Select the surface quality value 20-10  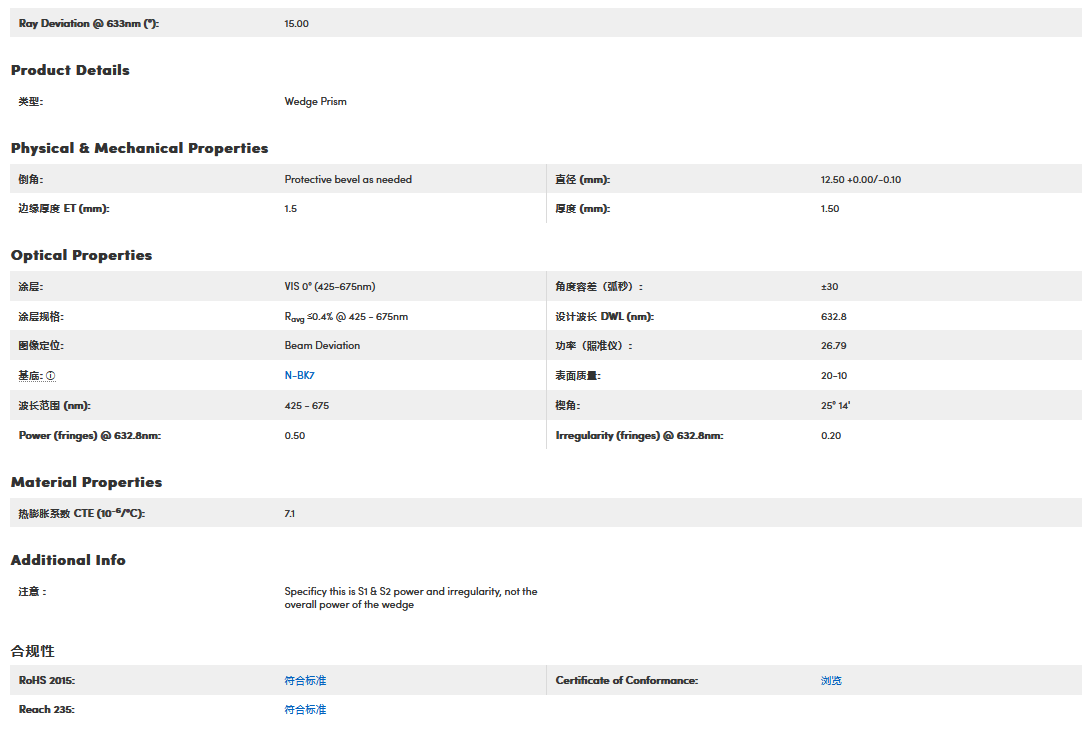(x=834, y=376)
